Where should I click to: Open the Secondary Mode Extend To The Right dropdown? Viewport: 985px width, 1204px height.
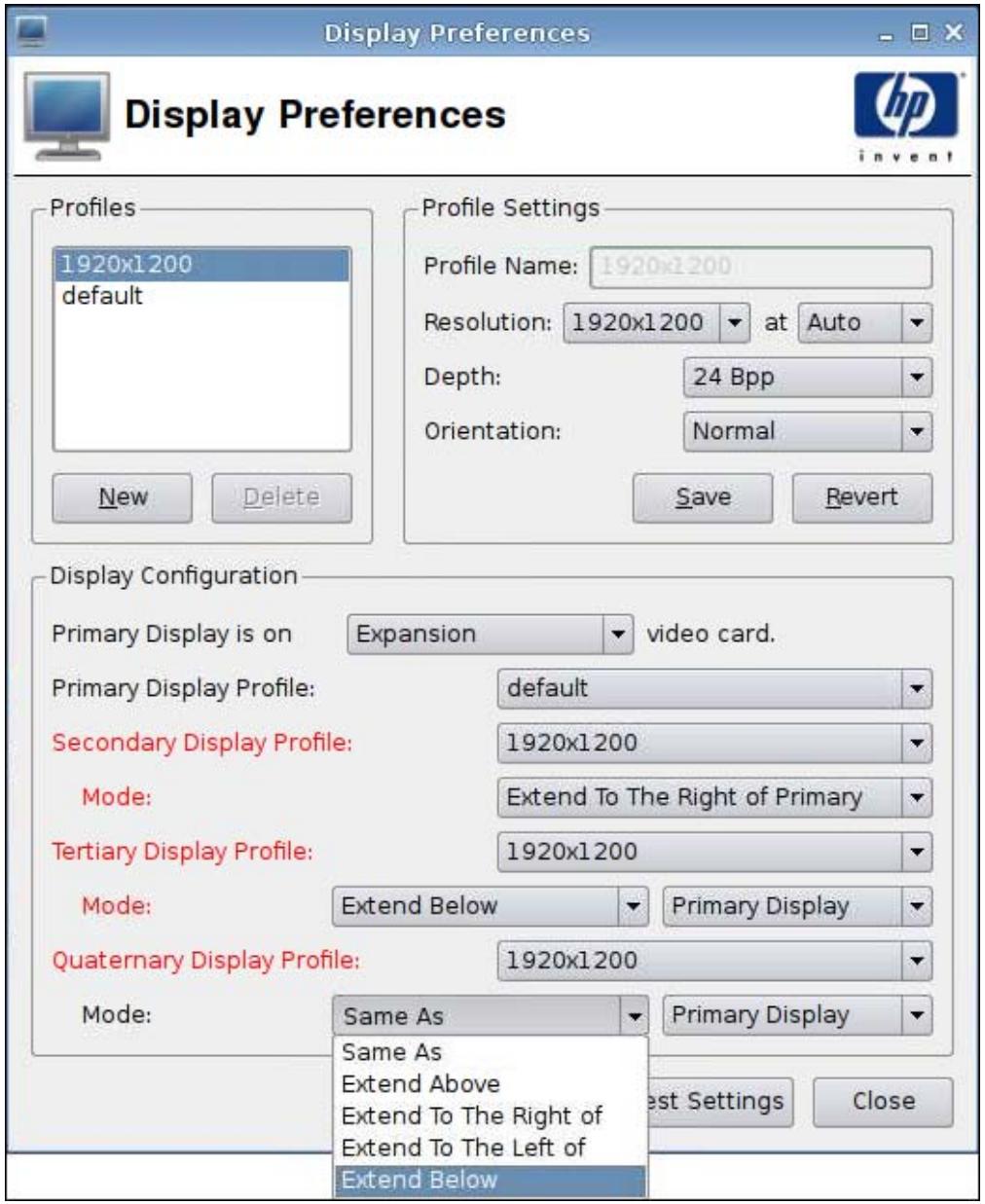pos(714,797)
